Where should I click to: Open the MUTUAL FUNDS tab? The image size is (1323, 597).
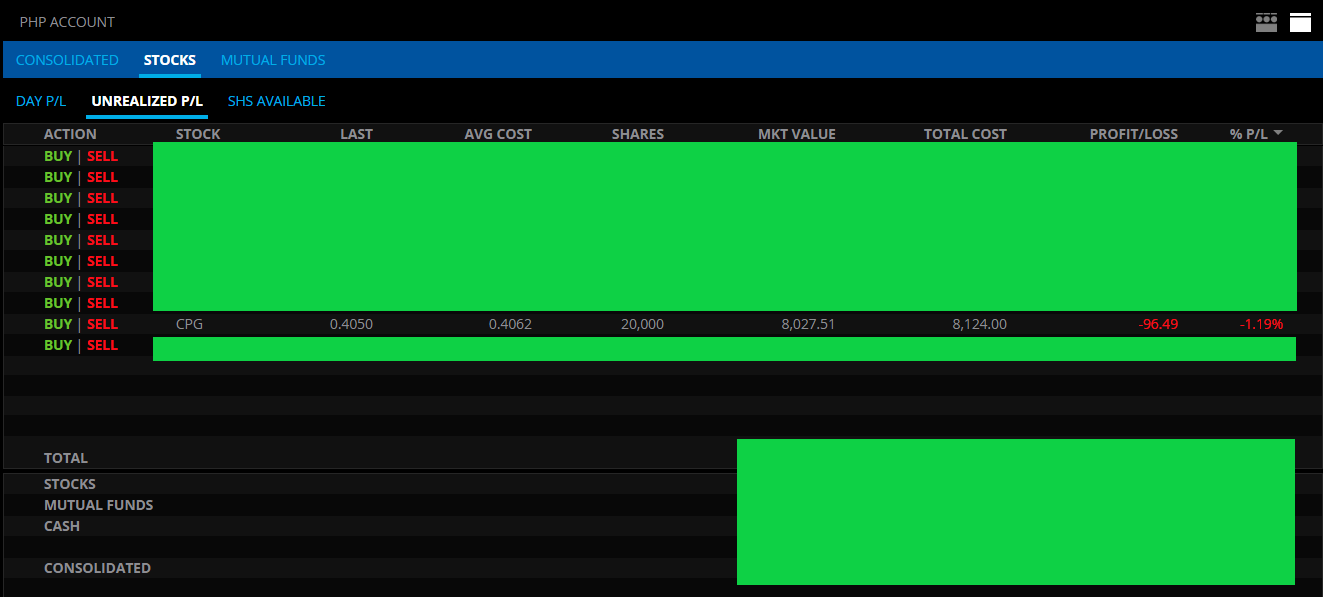(x=273, y=60)
